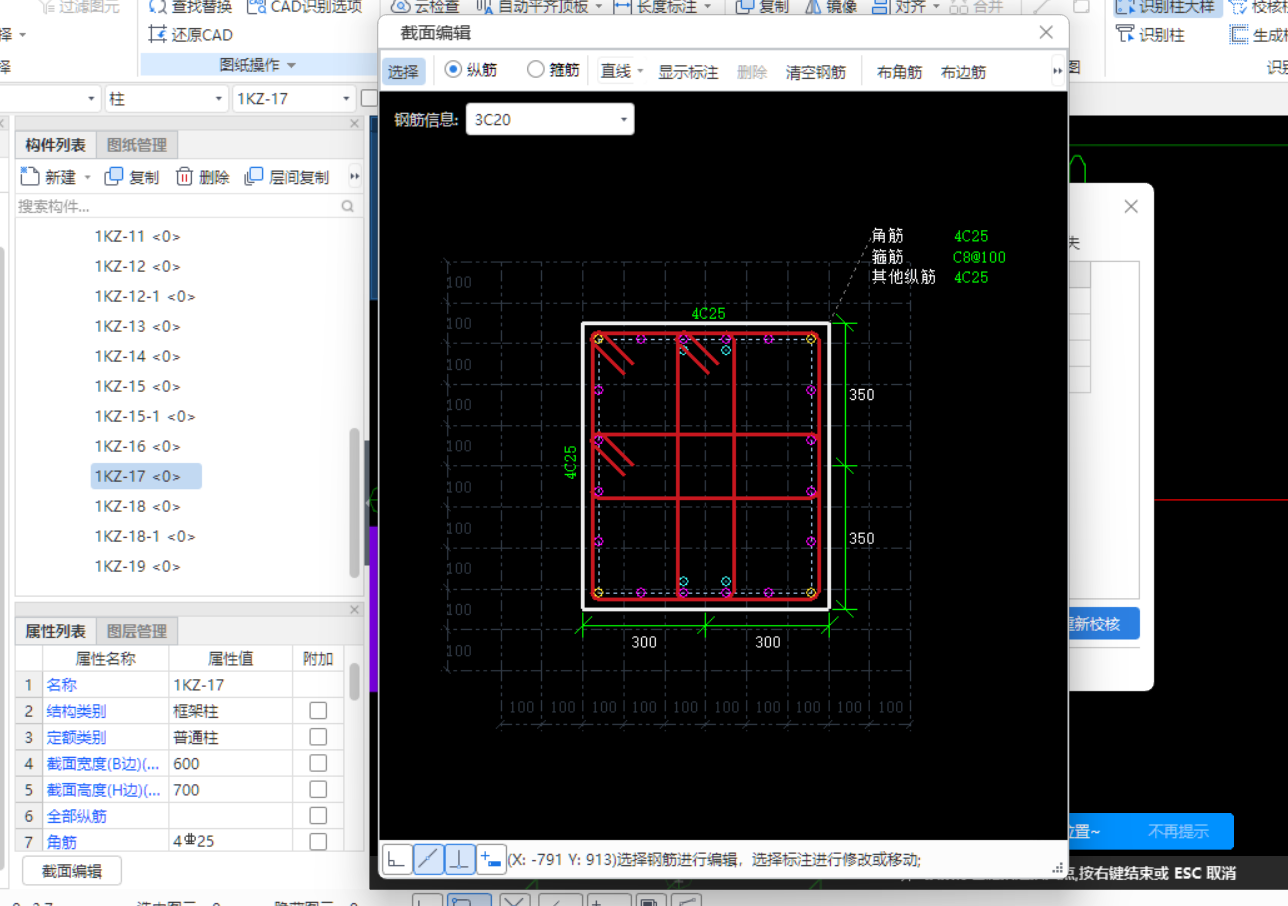This screenshot has height=906, width=1288.
Task: Click the 清空钢筋 button
Action: point(816,72)
